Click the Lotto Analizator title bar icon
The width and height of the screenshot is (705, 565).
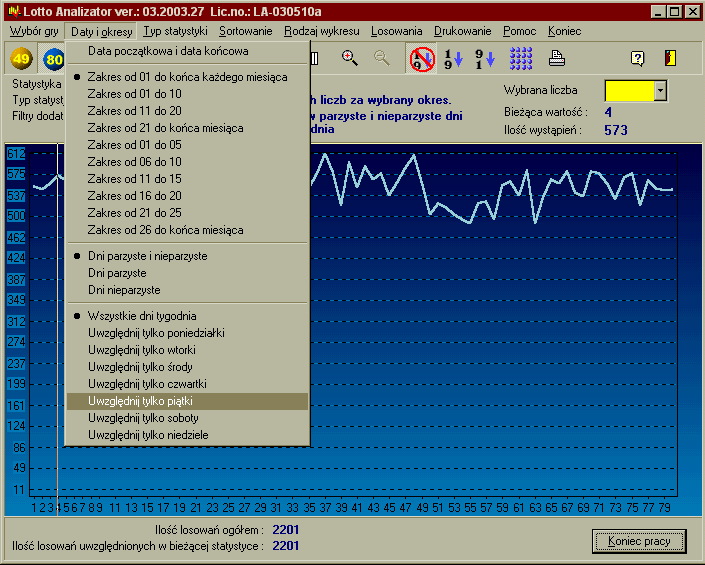14,11
